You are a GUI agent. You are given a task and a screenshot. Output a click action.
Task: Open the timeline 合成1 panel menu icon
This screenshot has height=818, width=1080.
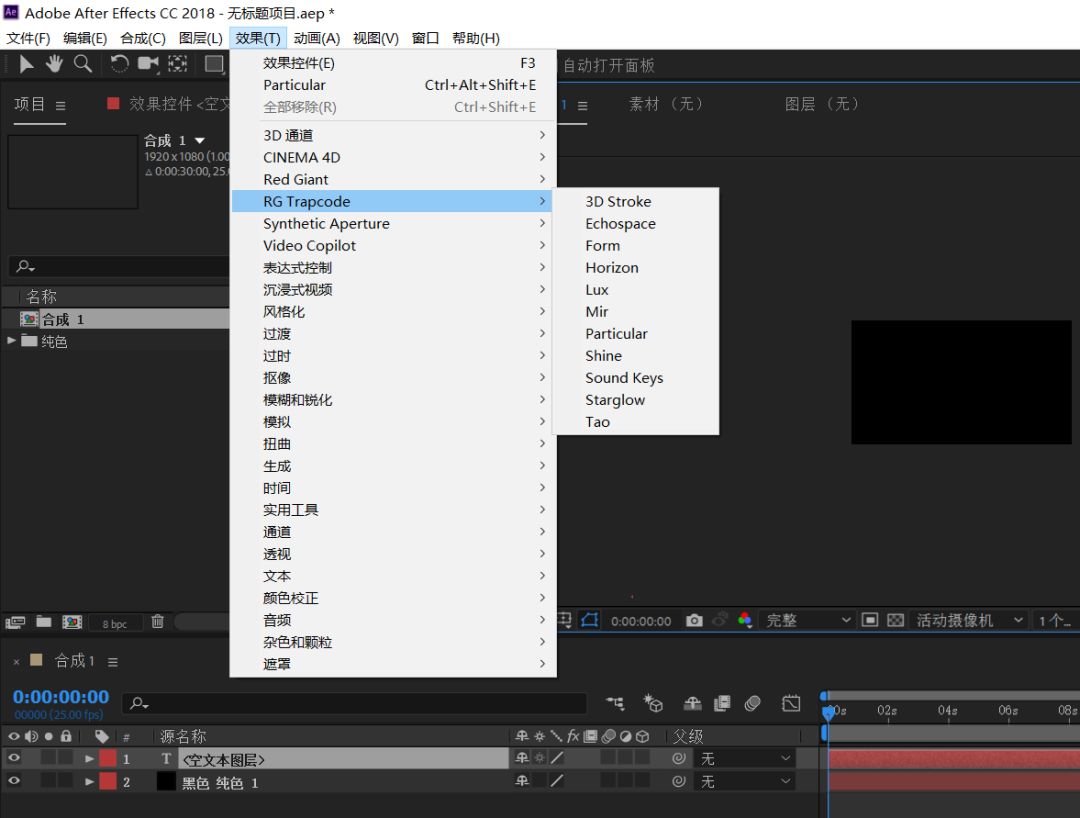[x=113, y=662]
